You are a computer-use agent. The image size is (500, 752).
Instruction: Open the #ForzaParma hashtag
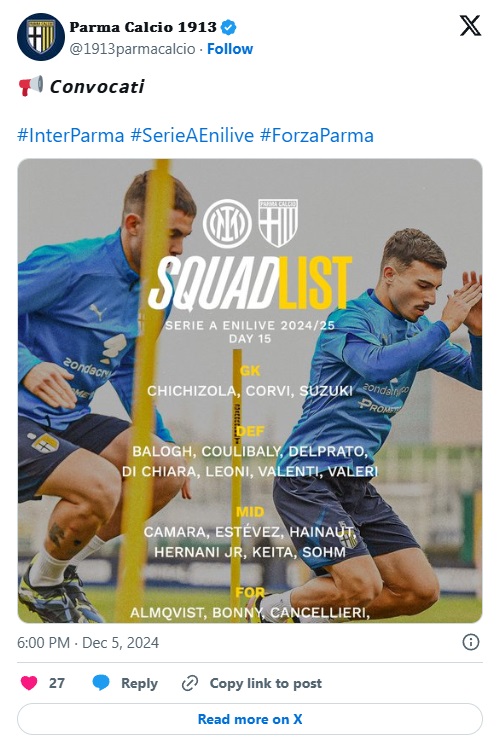pyautogui.click(x=316, y=135)
